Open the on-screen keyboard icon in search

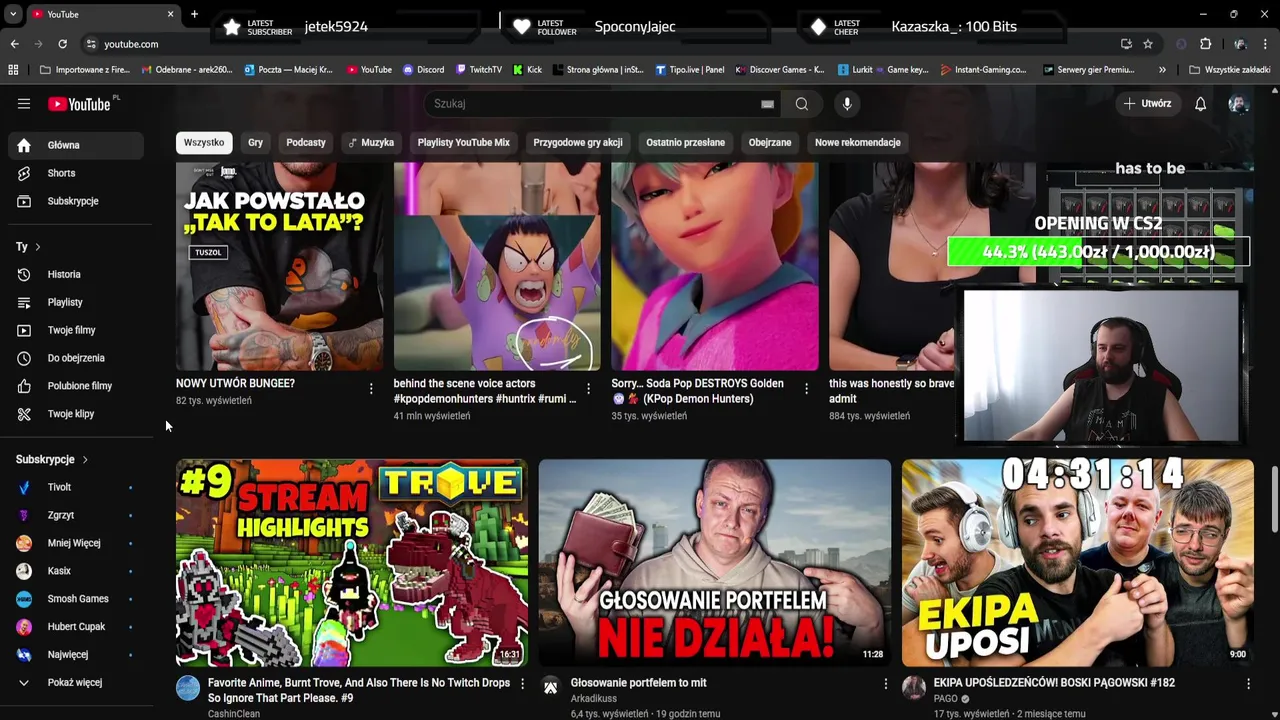point(767,104)
